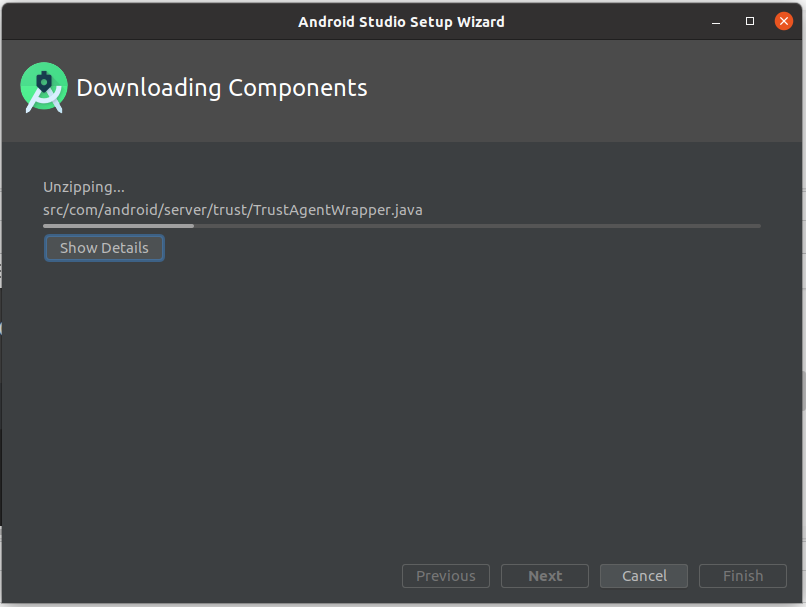Click the 'Unzipping...' status text
The width and height of the screenshot is (806, 607).
(84, 187)
